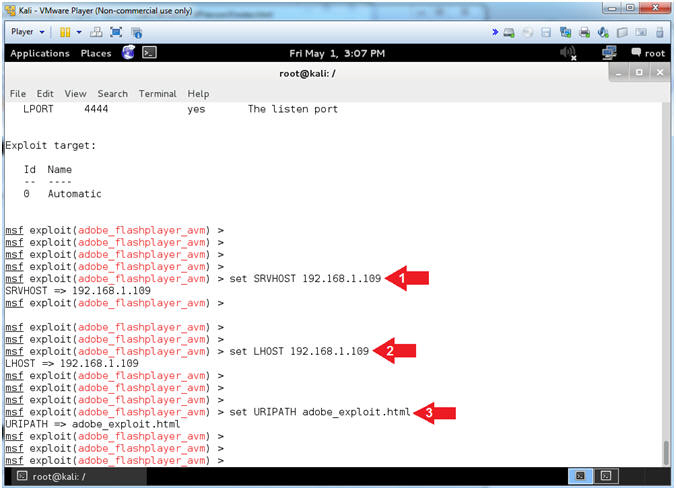Open the VMware Player menu
The image size is (676, 490).
point(28,32)
